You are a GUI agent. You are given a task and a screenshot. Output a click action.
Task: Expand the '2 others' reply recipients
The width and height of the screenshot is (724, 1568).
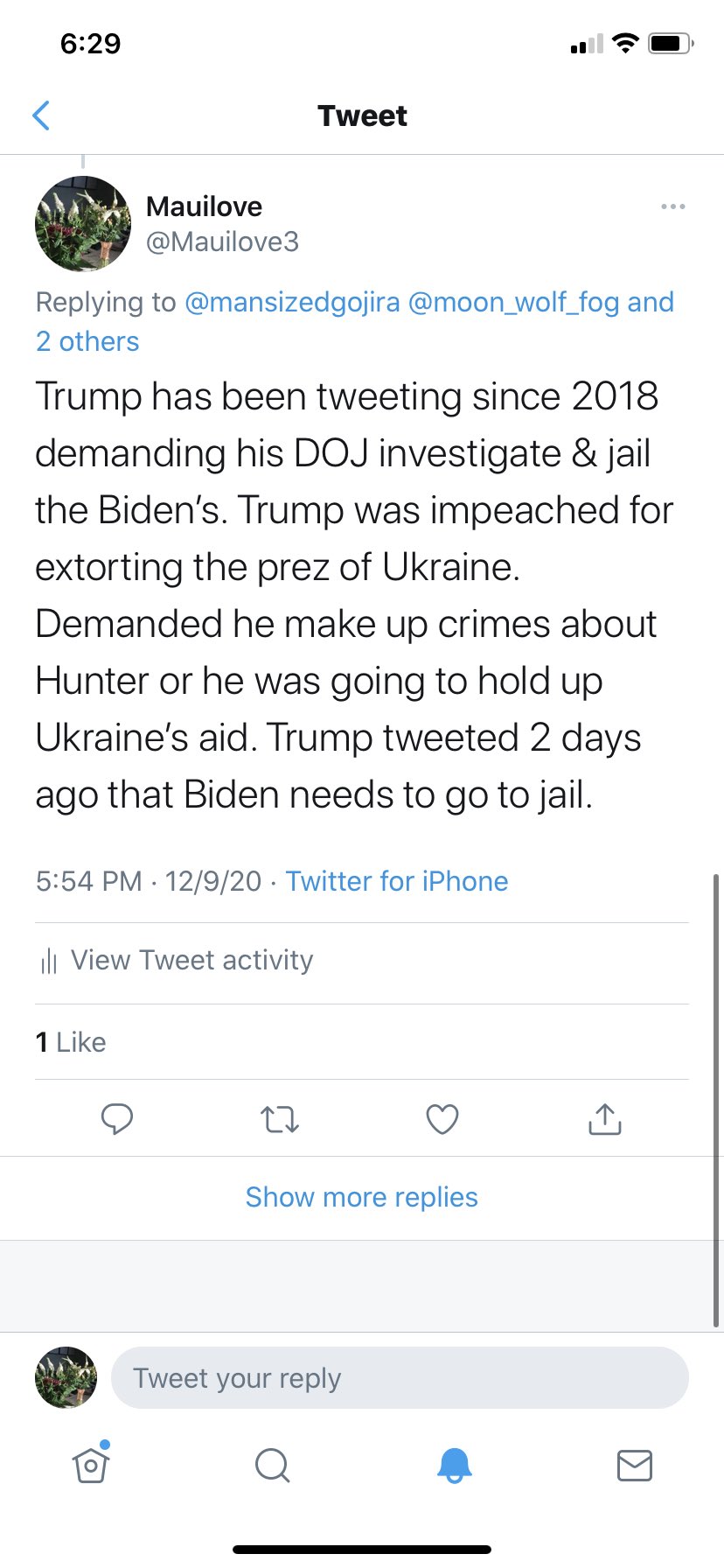coord(87,341)
